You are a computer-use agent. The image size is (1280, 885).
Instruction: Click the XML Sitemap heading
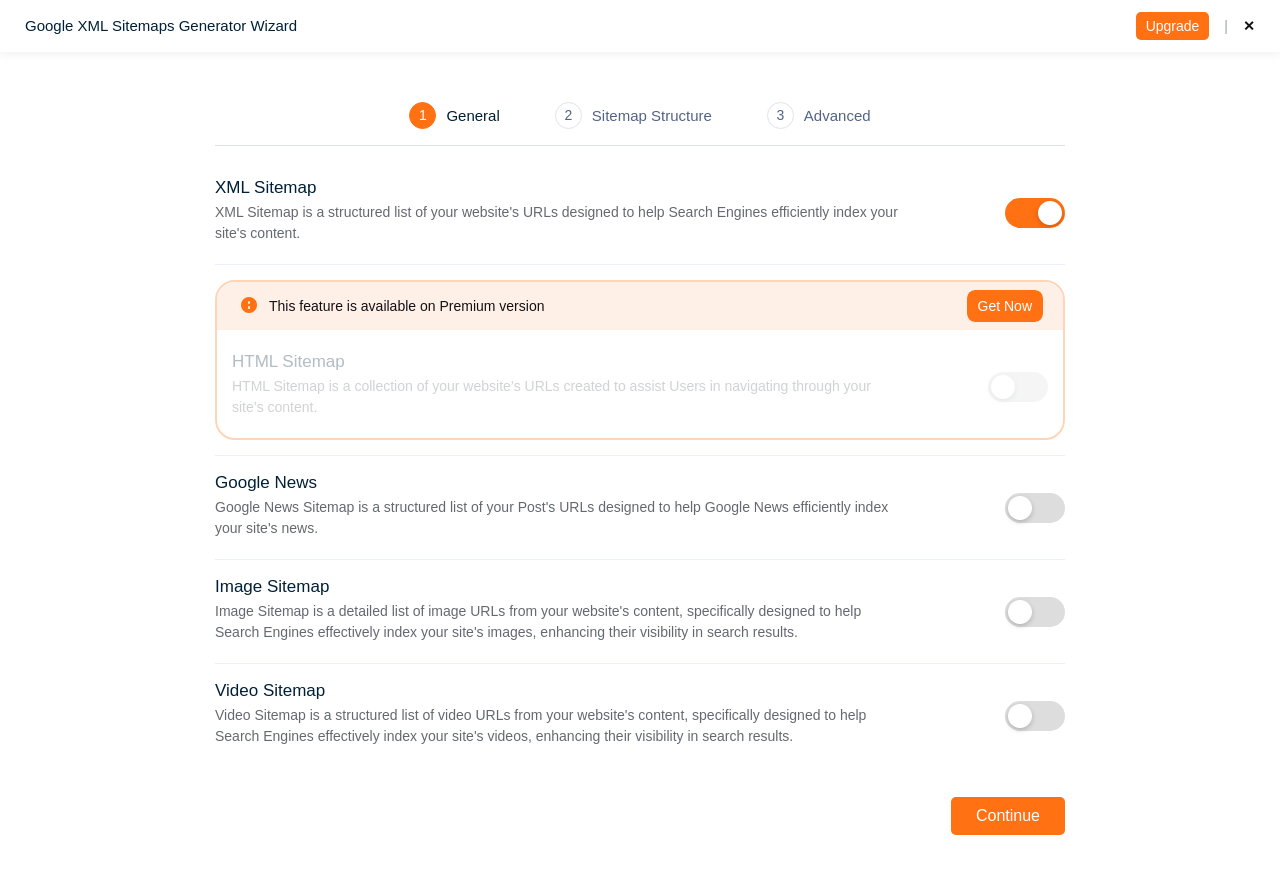(x=265, y=188)
